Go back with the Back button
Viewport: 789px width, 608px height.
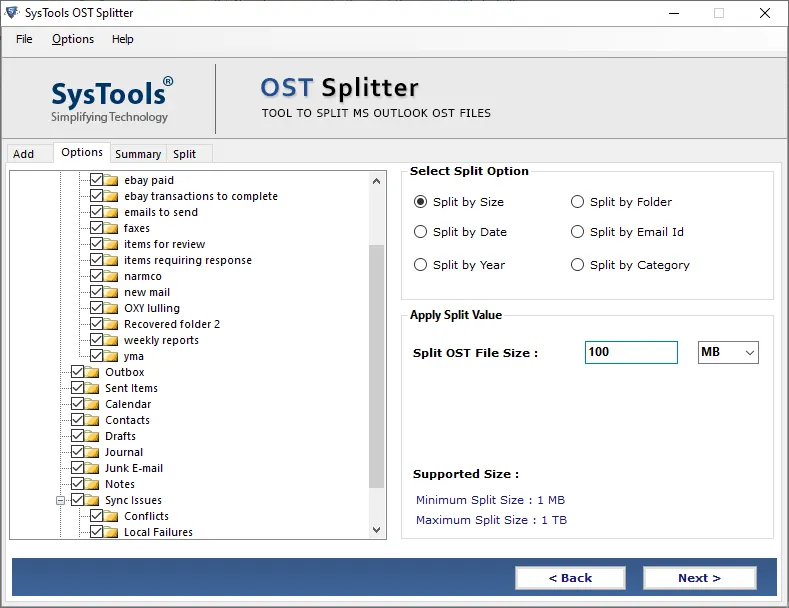571,578
